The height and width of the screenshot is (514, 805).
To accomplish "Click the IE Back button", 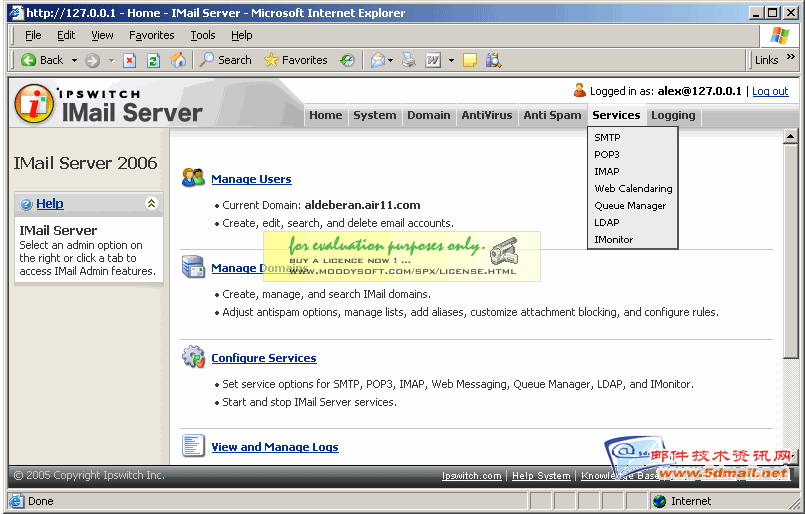I will pyautogui.click(x=41, y=60).
